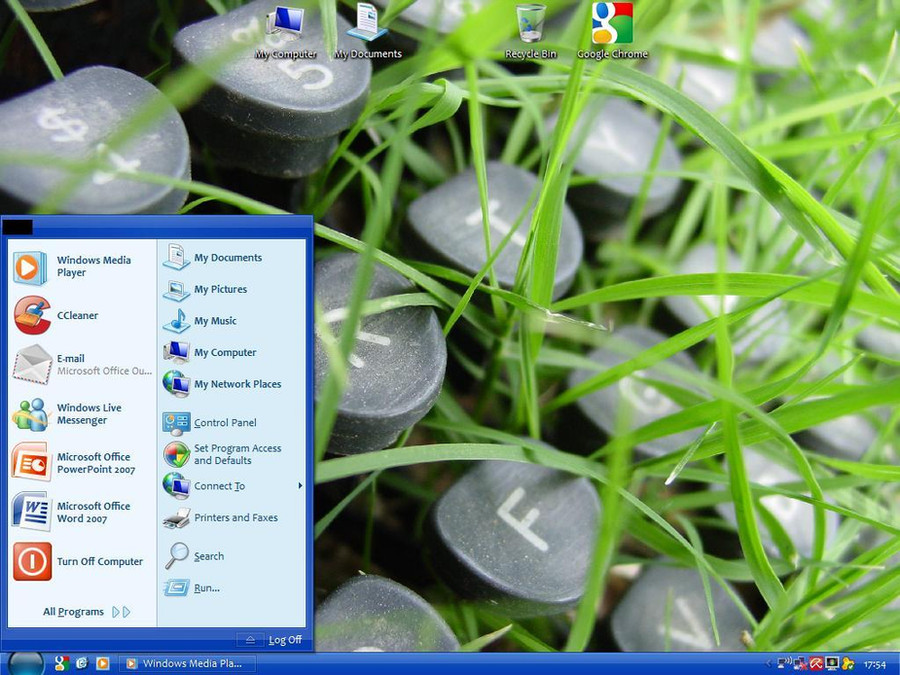Open My Music folder
Image resolution: width=900 pixels, height=675 pixels.
click(232, 321)
